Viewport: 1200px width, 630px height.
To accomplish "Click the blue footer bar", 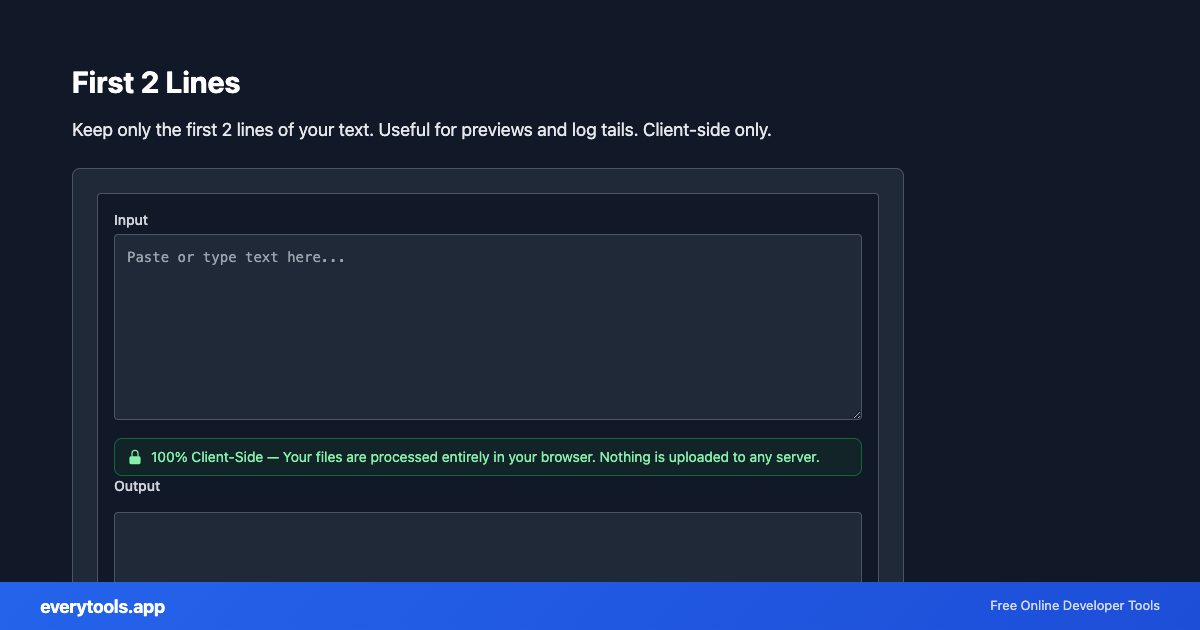I will [x=600, y=606].
